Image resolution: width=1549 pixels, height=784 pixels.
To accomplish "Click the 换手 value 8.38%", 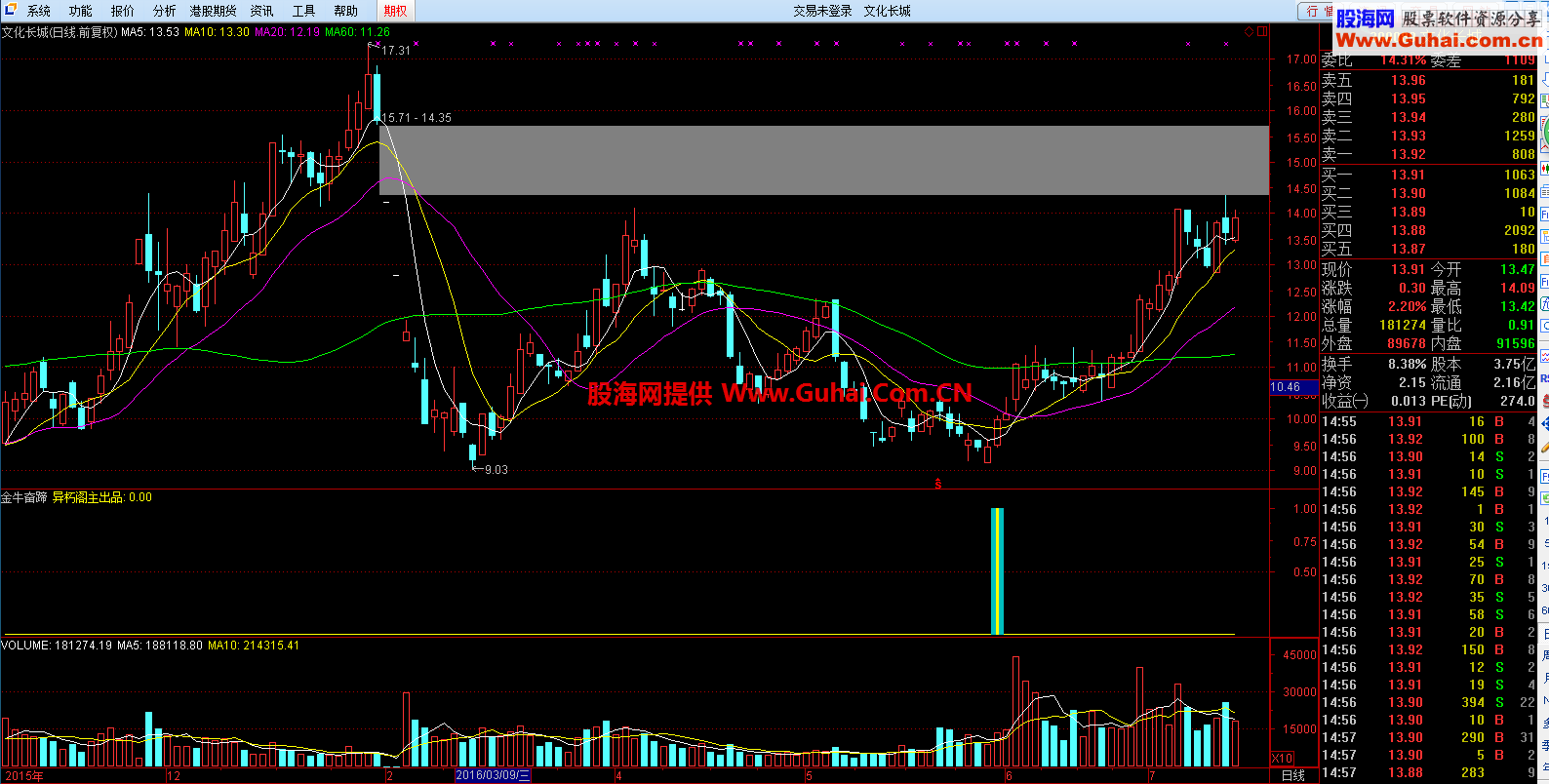I will [1408, 365].
